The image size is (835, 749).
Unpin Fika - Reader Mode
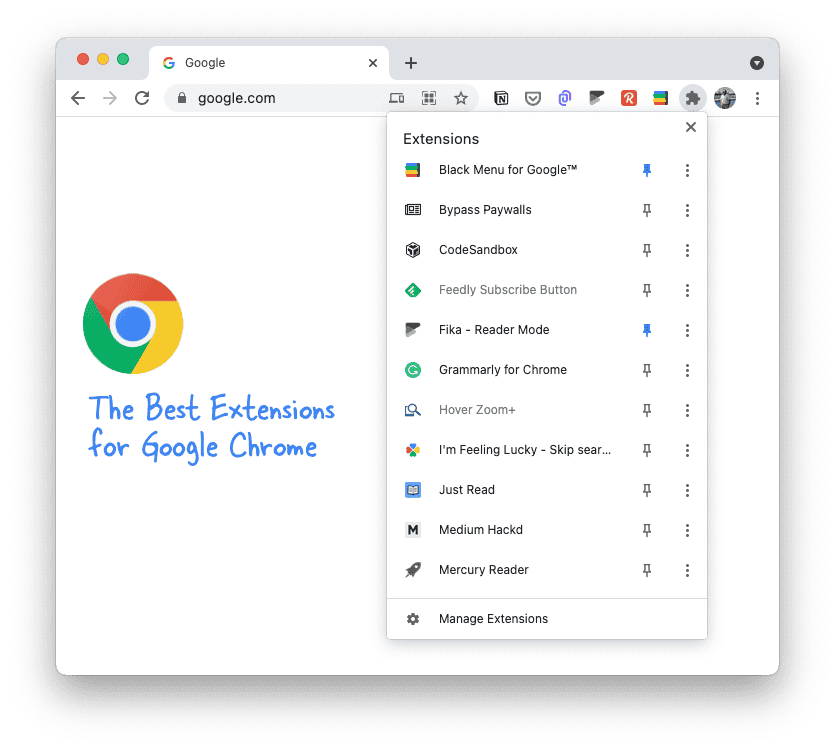646,331
